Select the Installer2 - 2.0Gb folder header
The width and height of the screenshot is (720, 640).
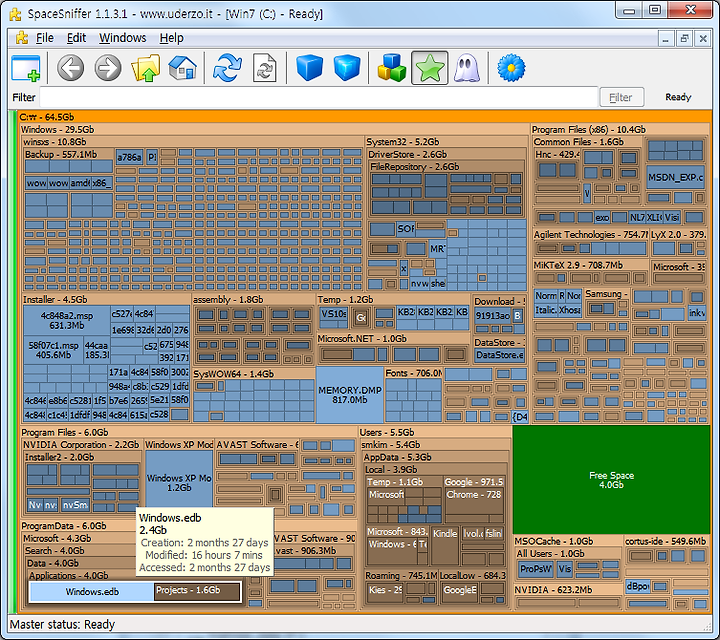(x=82, y=457)
